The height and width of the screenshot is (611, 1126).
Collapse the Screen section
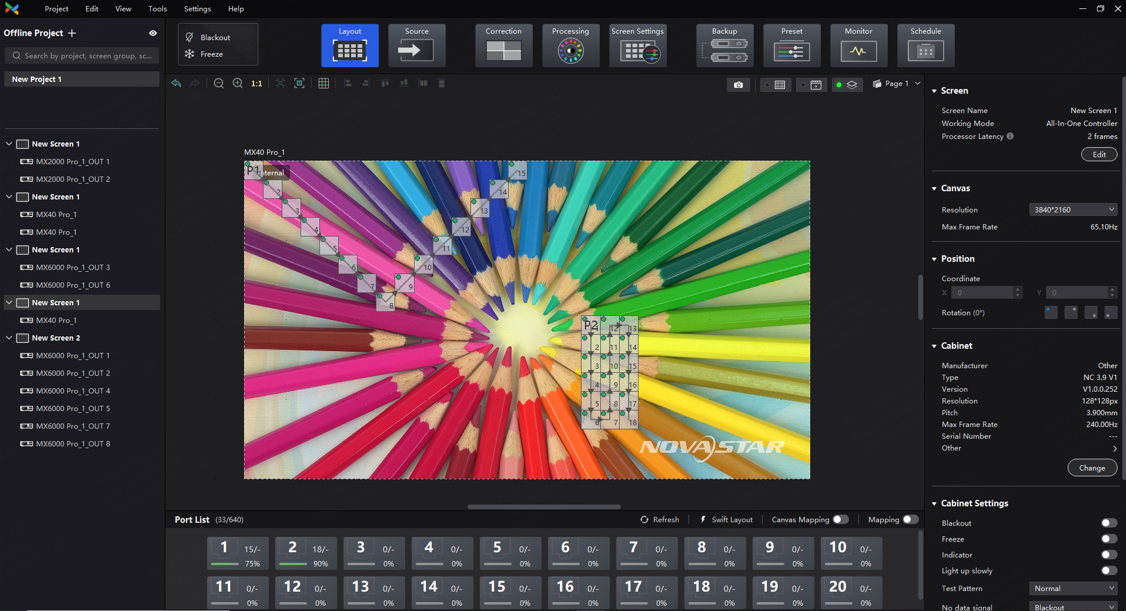coord(934,91)
